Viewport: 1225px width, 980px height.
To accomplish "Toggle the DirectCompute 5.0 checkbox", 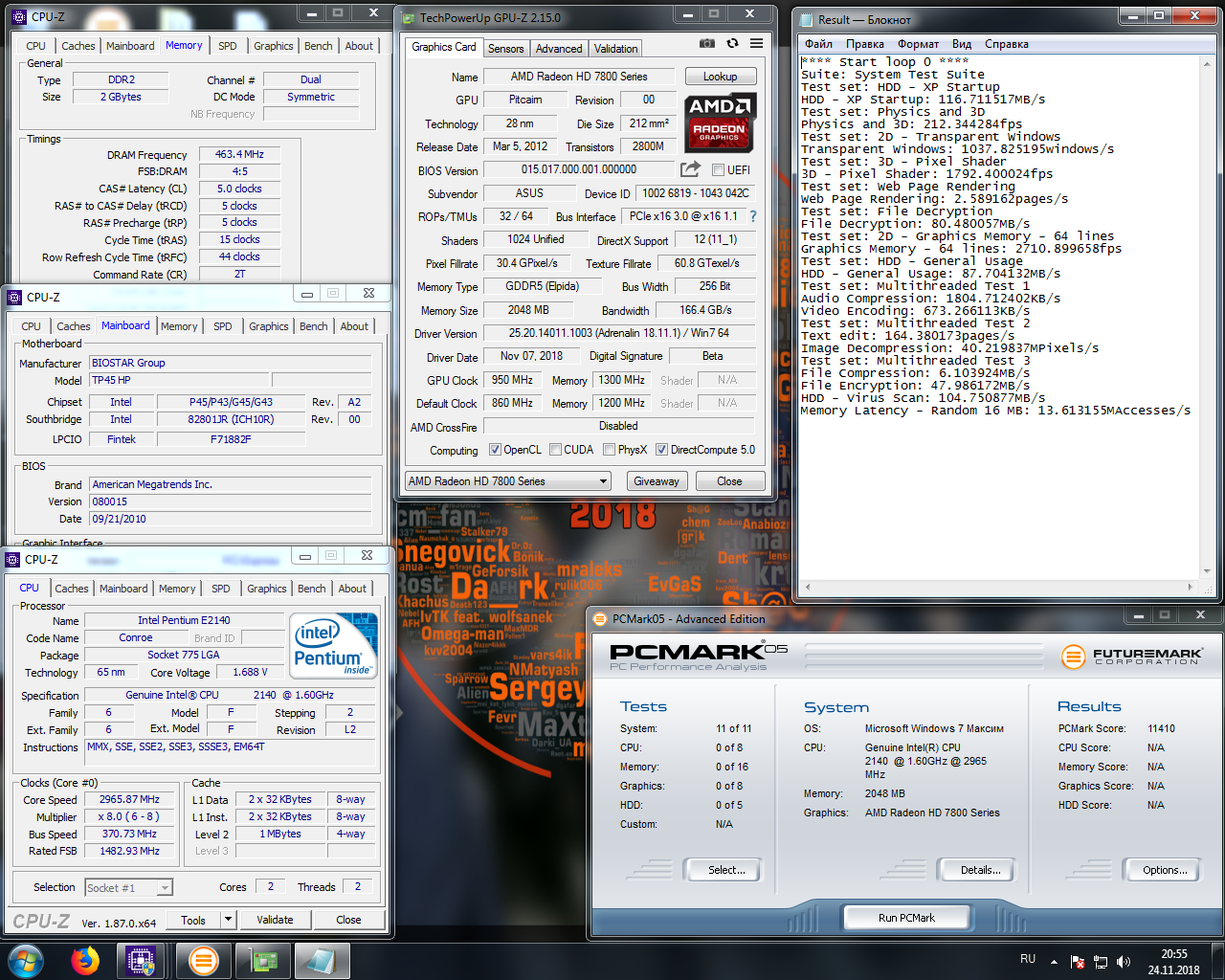I will tap(661, 450).
